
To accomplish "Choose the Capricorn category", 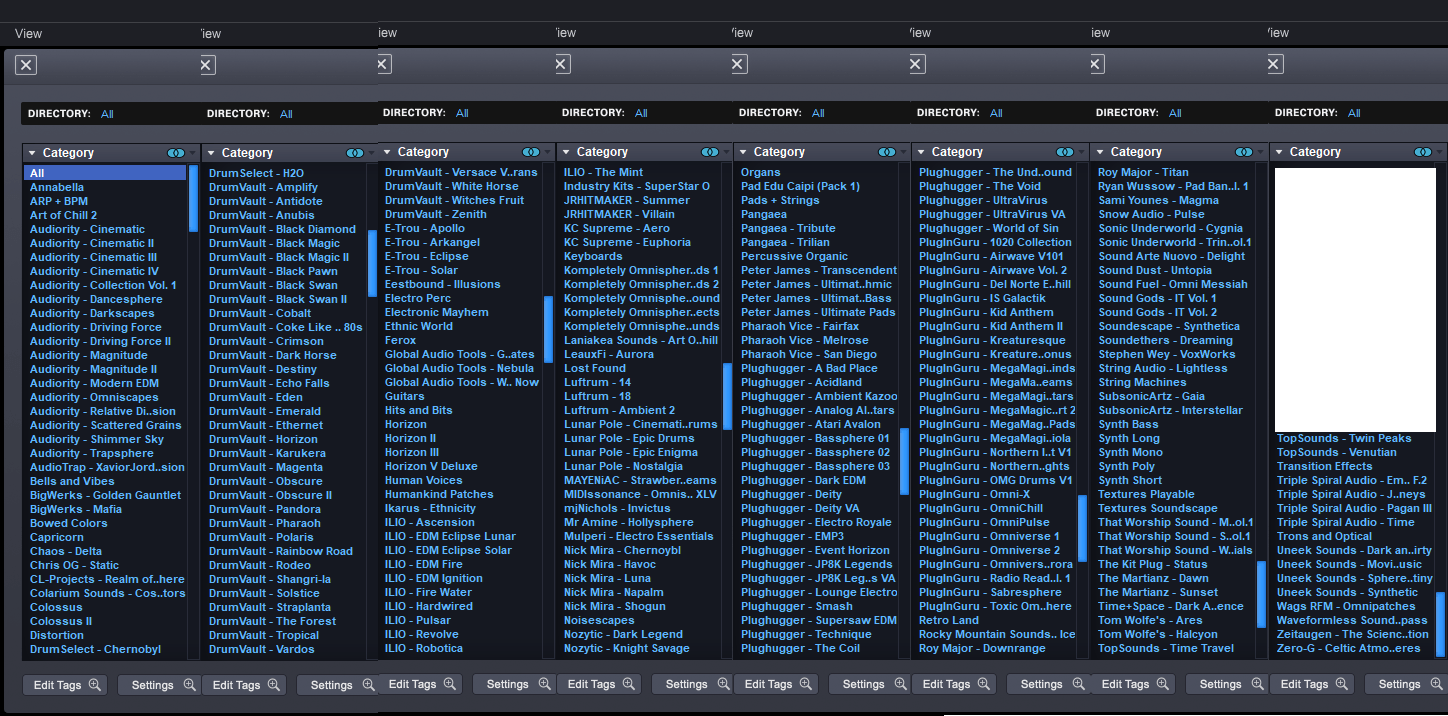I will [57, 537].
